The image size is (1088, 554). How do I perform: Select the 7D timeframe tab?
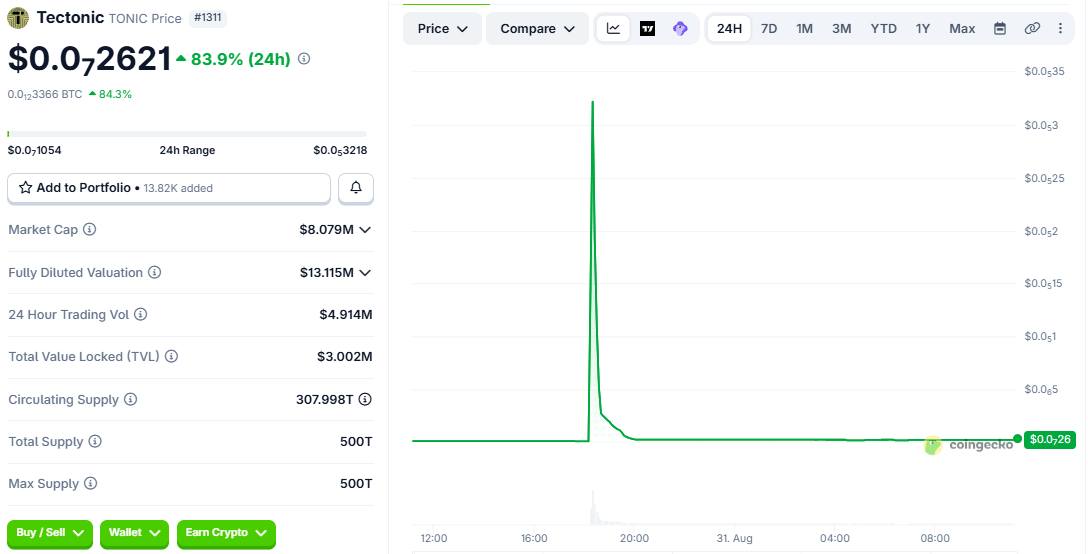[769, 28]
